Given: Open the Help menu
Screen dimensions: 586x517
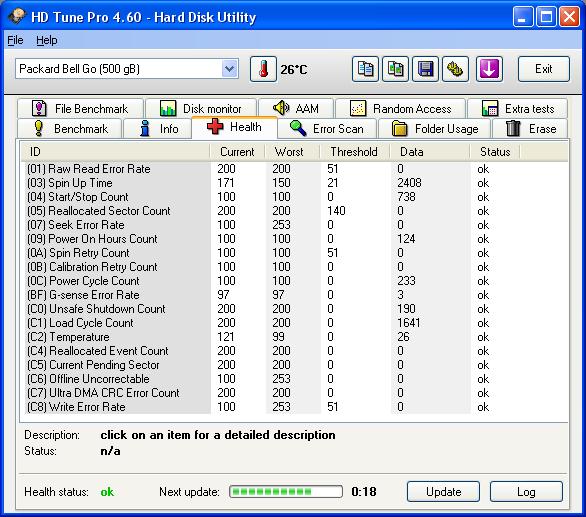Looking at the screenshot, I should (x=47, y=40).
